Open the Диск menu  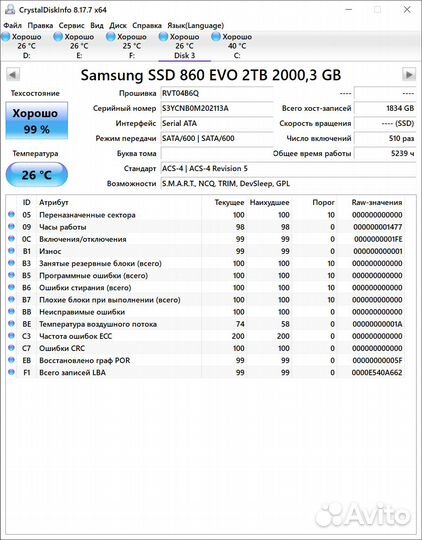pyautogui.click(x=118, y=25)
